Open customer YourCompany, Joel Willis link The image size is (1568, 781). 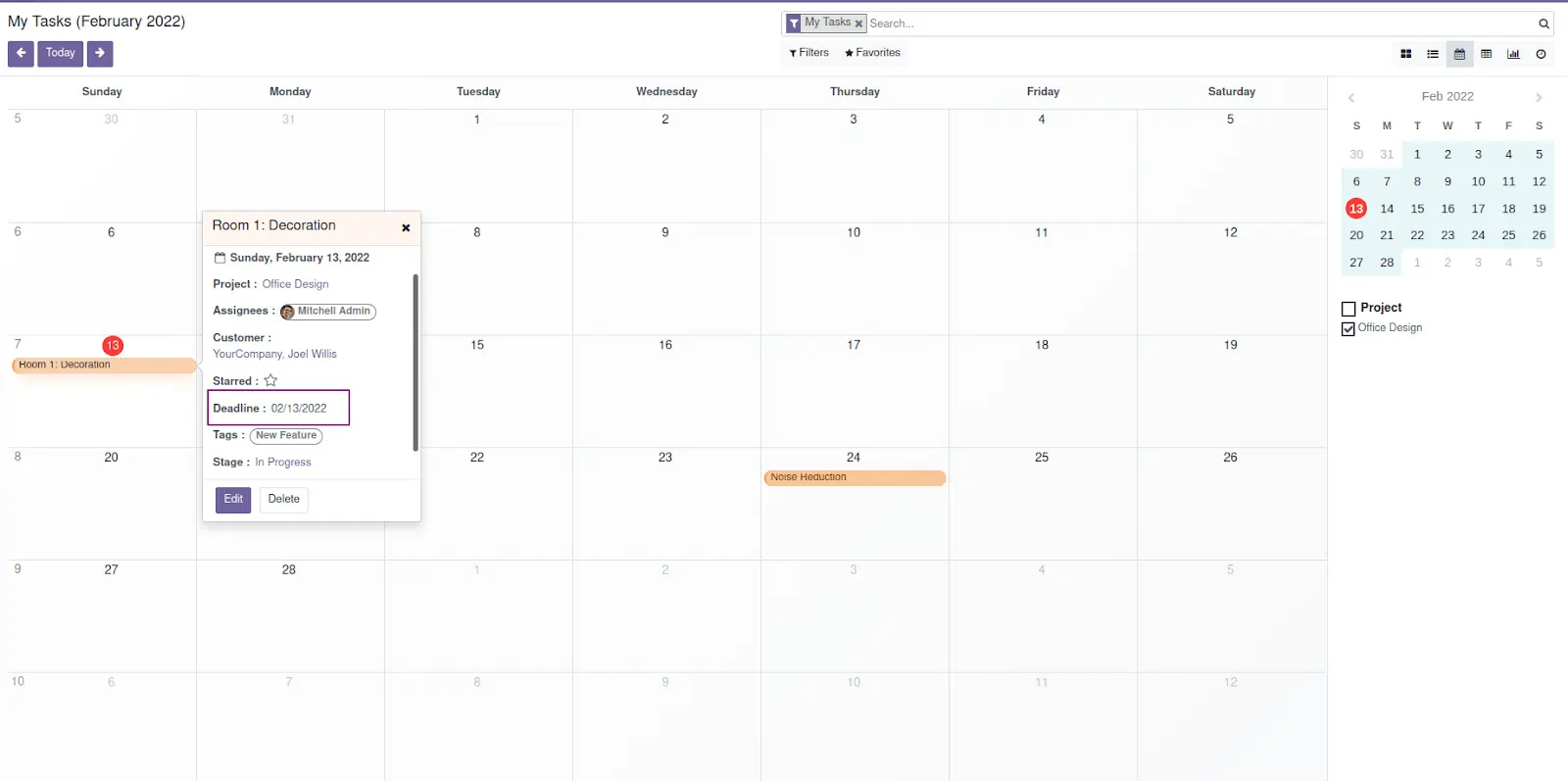274,354
